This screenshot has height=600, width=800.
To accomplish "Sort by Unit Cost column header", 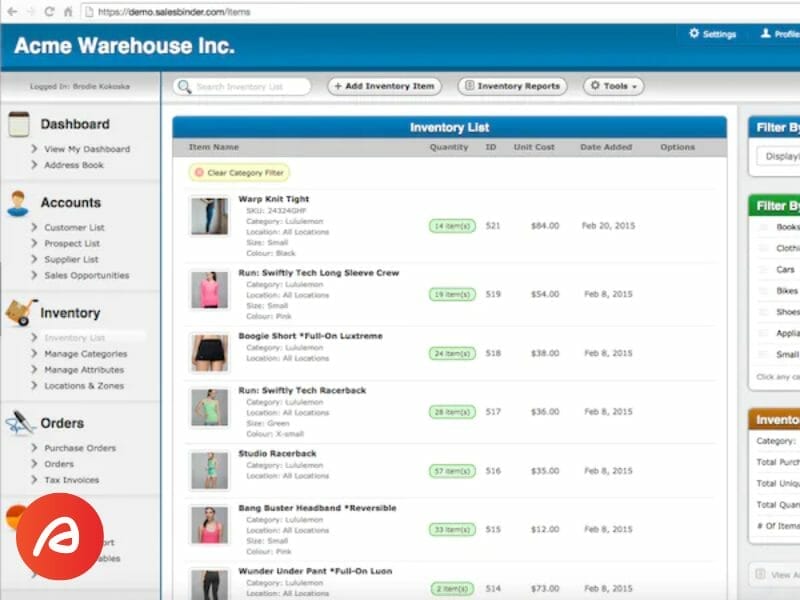I will coord(534,147).
